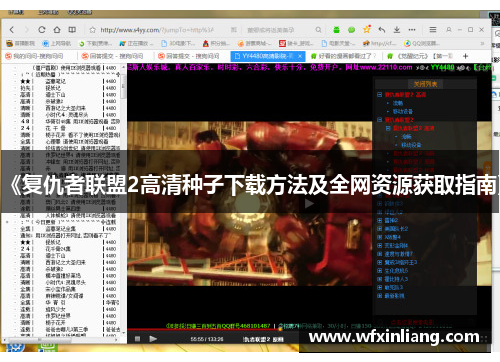
Task: Expand the 敢死队3 playlist node
Action: (379, 287)
